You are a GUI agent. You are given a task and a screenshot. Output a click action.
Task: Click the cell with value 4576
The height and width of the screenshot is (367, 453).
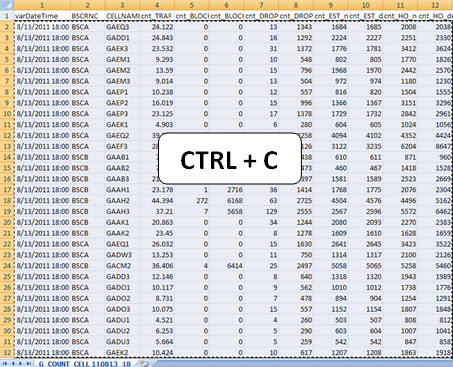[366, 201]
